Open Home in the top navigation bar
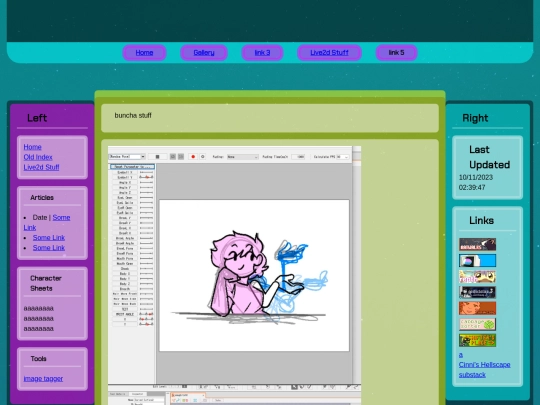The image size is (540, 405). [x=144, y=53]
